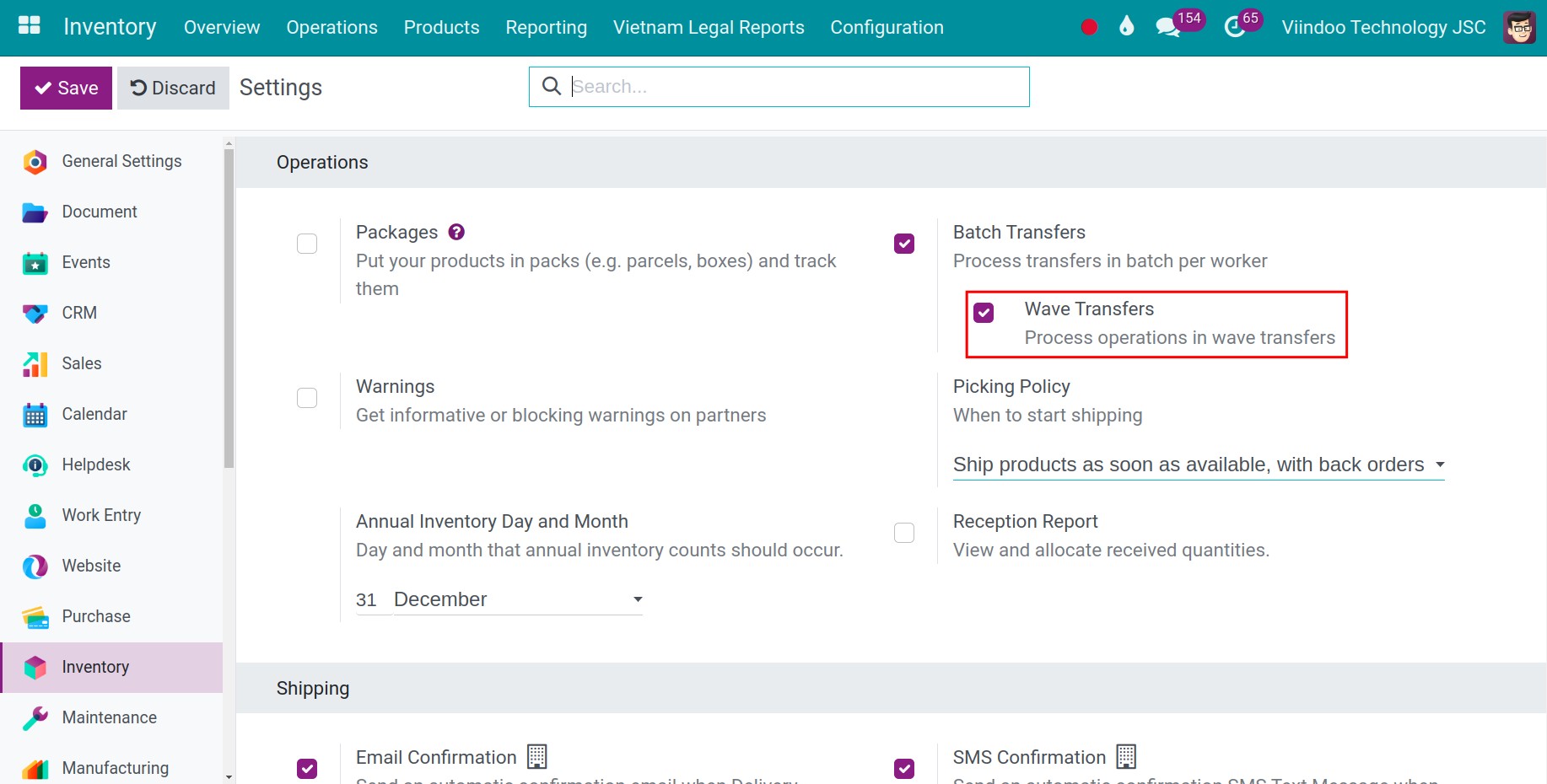Viewport: 1547px width, 784px height.
Task: Select Sales settings in the sidebar
Action: tap(111, 363)
